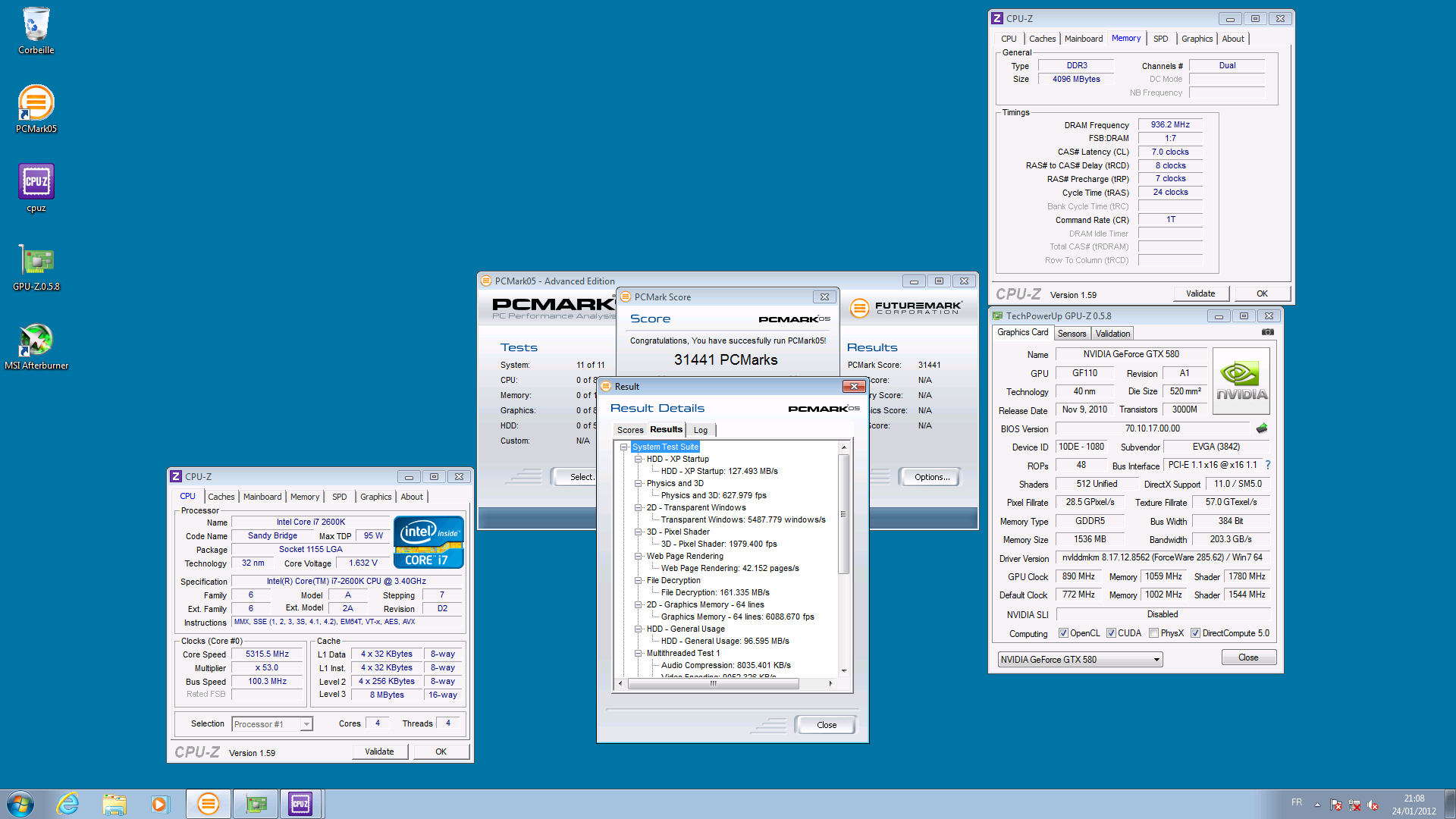Click Close button in GPU-Z
This screenshot has width=1456, height=819.
pyautogui.click(x=1248, y=657)
